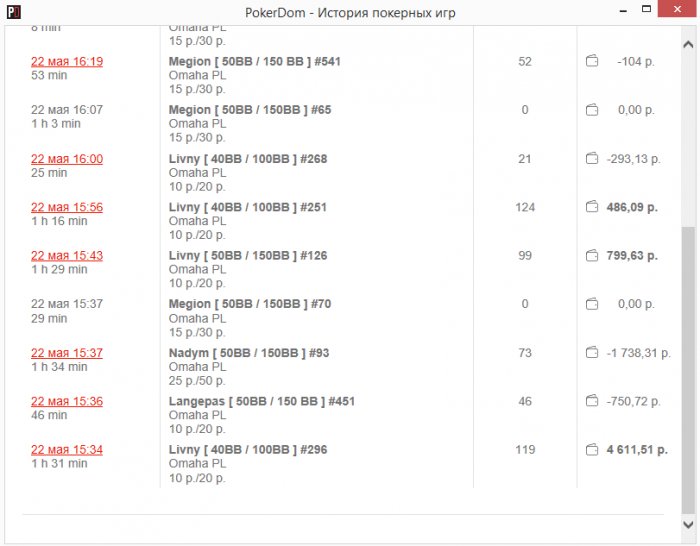Click wallet icon next to 486,09 р.

(x=592, y=207)
